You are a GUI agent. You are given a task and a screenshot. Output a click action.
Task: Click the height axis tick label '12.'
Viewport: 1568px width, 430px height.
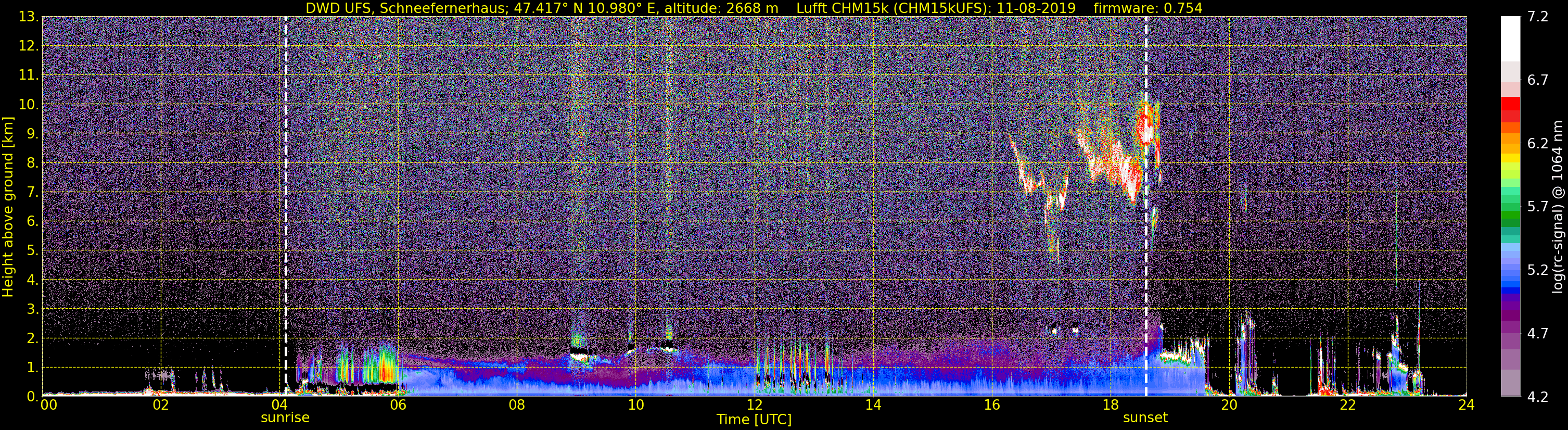pos(28,46)
